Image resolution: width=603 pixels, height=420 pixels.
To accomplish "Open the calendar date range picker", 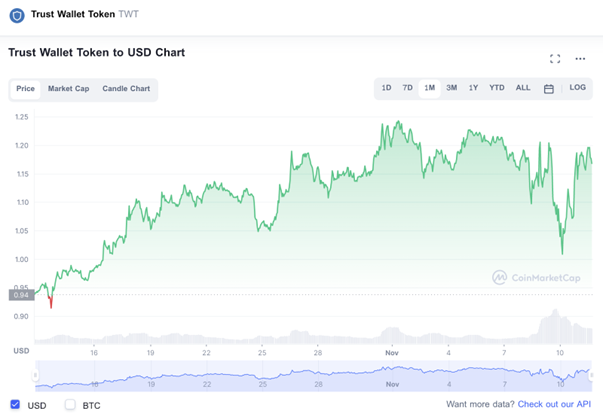I will tap(549, 89).
